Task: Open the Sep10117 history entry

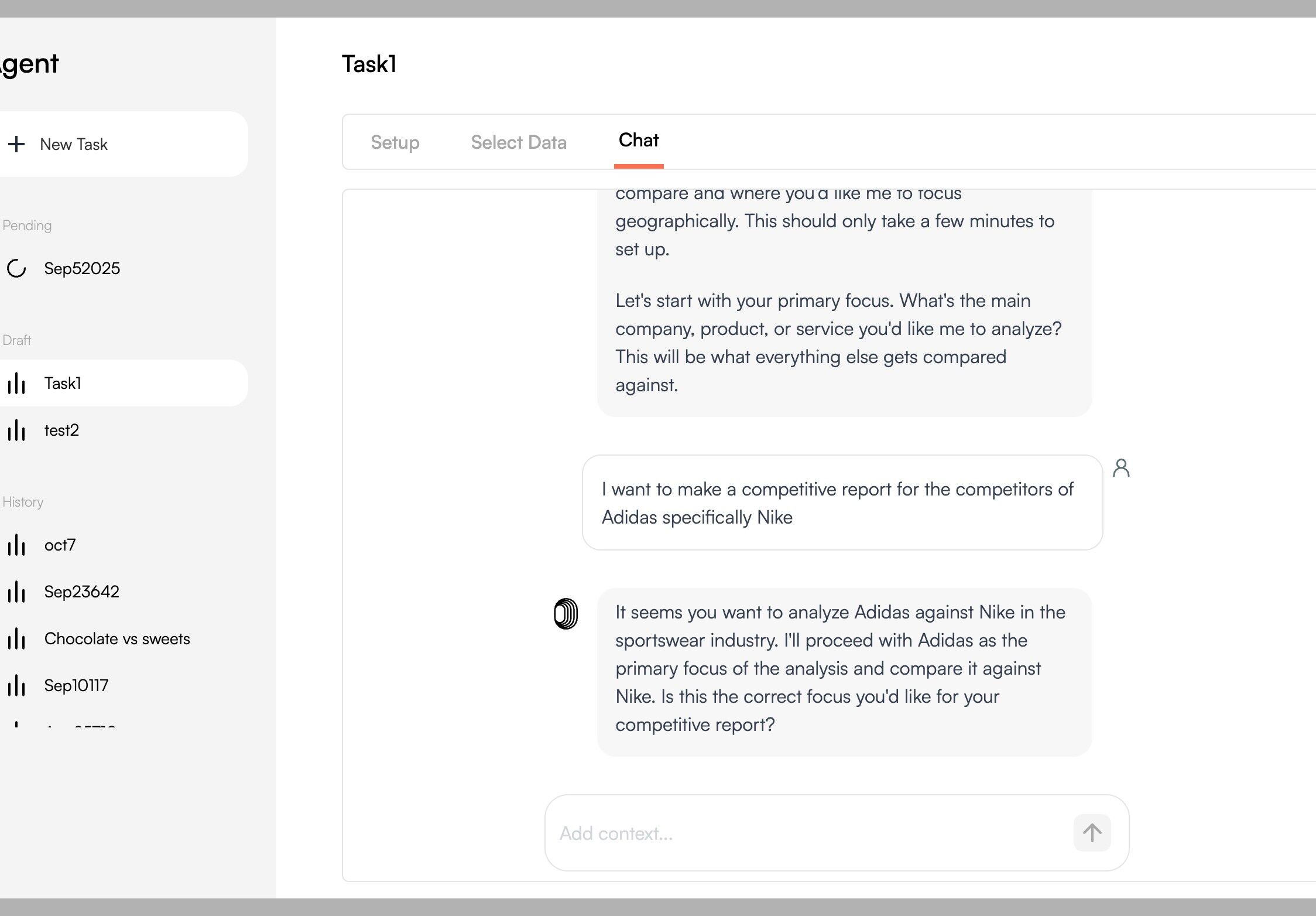Action: point(76,686)
